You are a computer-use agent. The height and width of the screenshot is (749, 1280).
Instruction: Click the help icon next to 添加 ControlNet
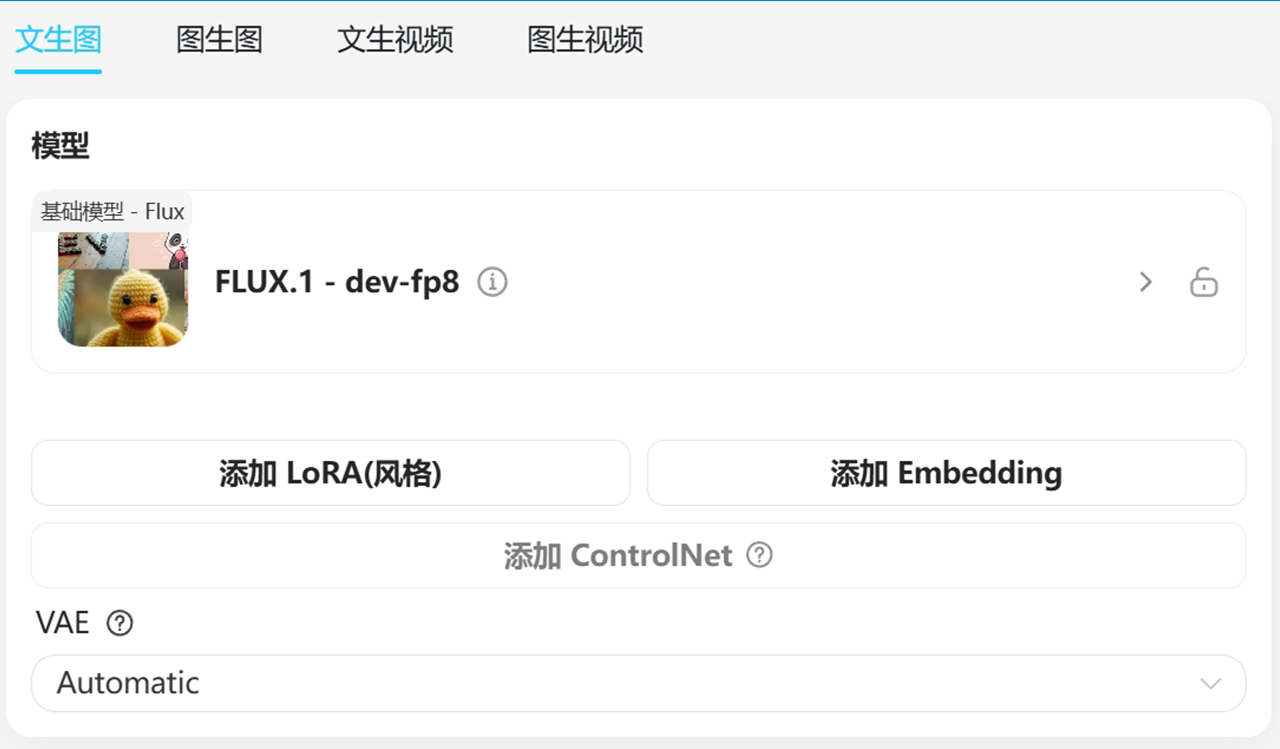pos(760,555)
